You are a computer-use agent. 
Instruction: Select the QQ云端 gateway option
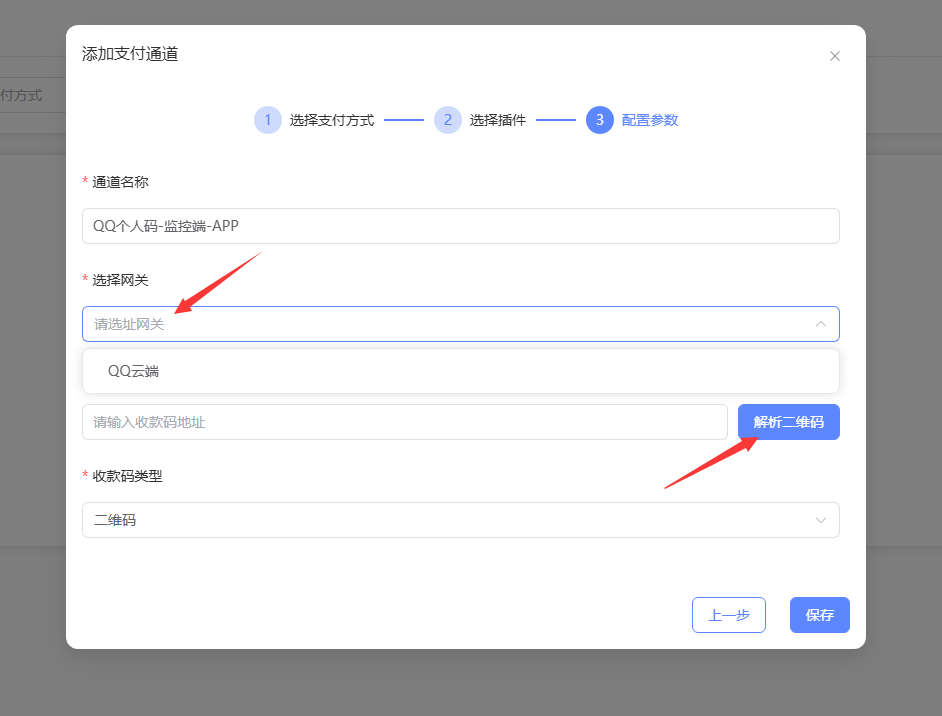(x=461, y=371)
